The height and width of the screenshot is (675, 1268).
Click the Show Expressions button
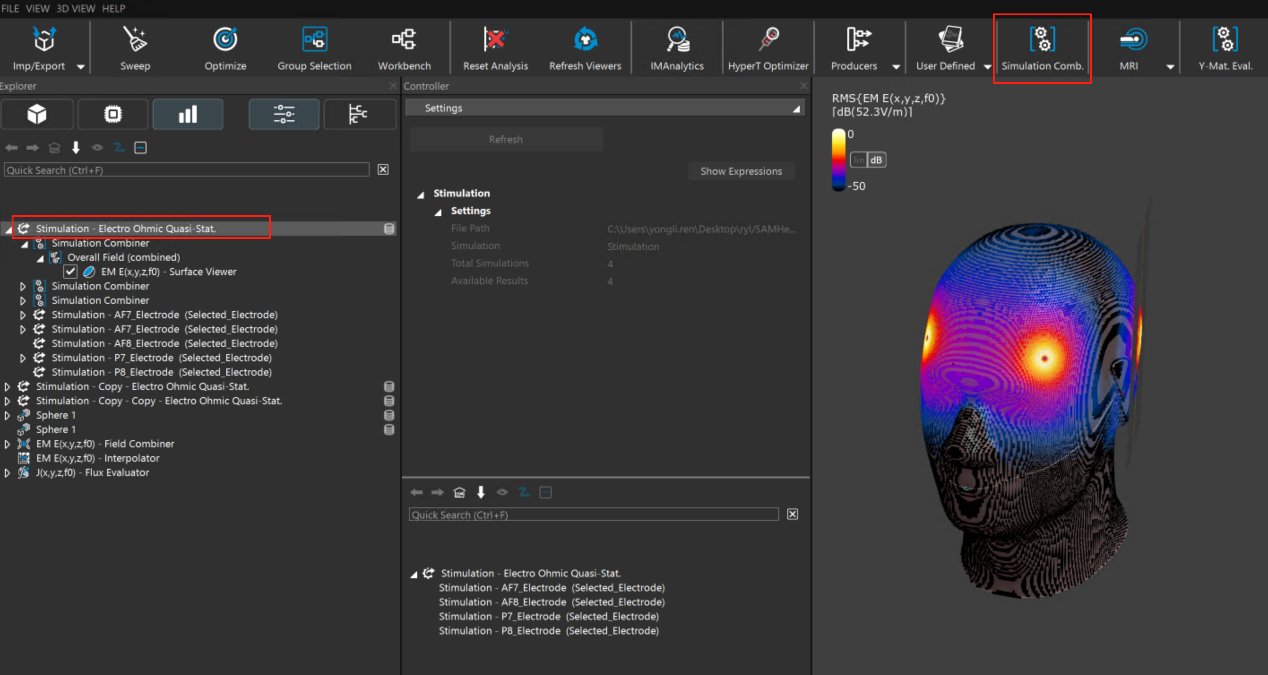741,171
